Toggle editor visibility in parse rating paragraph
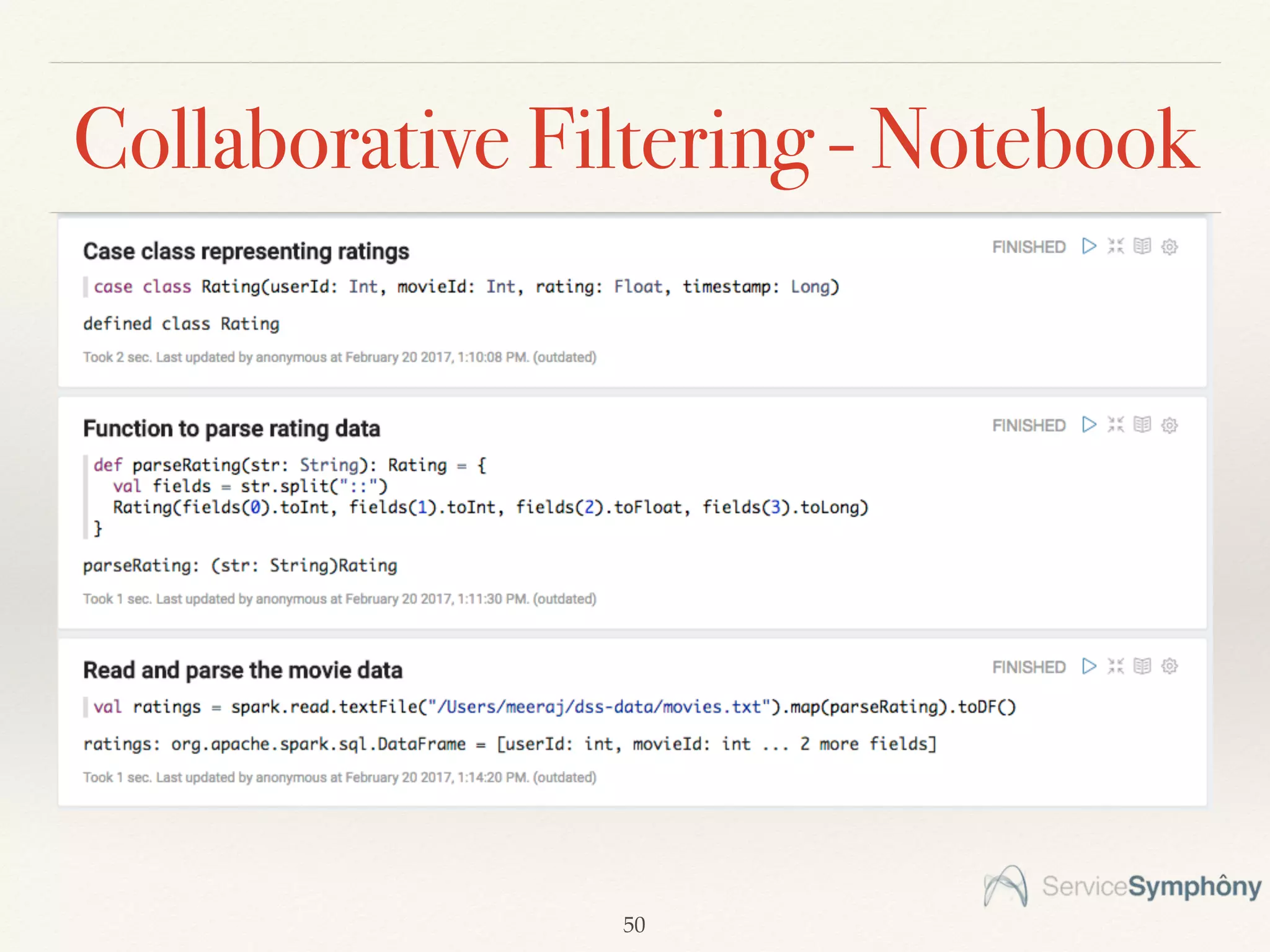Screen dimensions: 1270x952 [1116, 425]
